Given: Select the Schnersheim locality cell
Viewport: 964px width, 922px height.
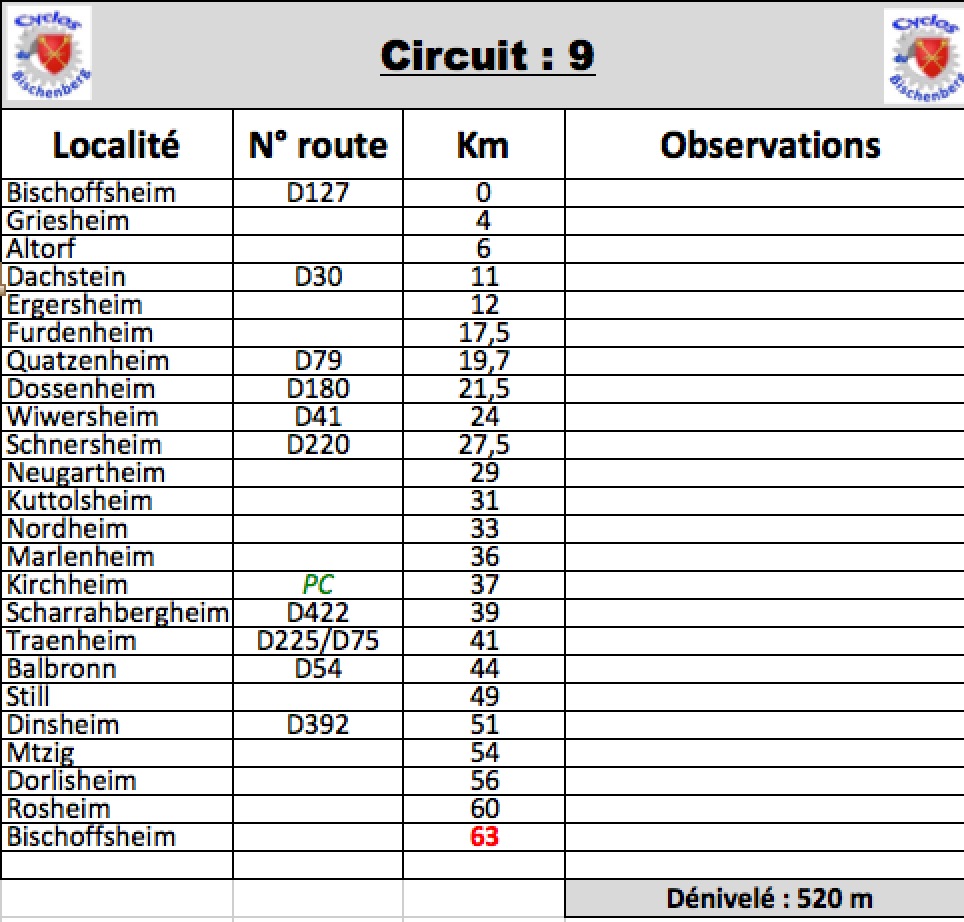Looking at the screenshot, I should click(117, 445).
